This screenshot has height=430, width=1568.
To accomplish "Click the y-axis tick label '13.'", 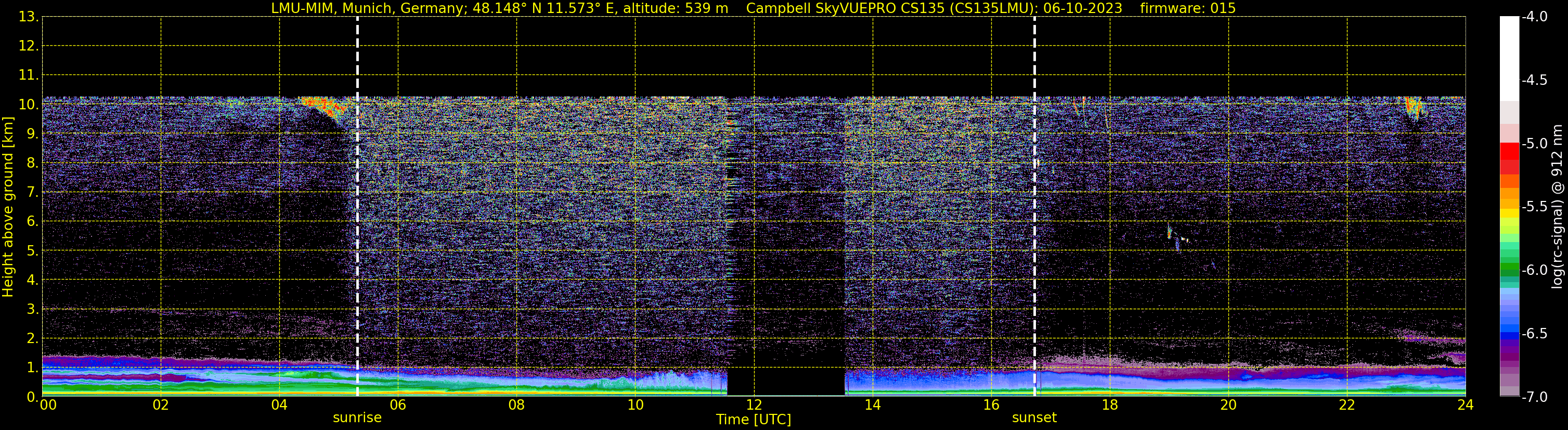I will click(29, 17).
